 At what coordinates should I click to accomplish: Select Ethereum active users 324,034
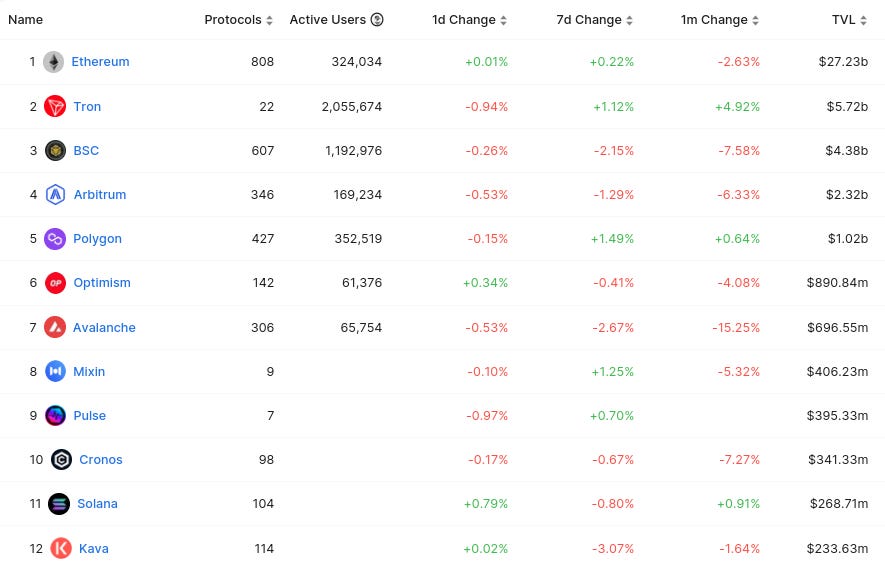point(356,62)
